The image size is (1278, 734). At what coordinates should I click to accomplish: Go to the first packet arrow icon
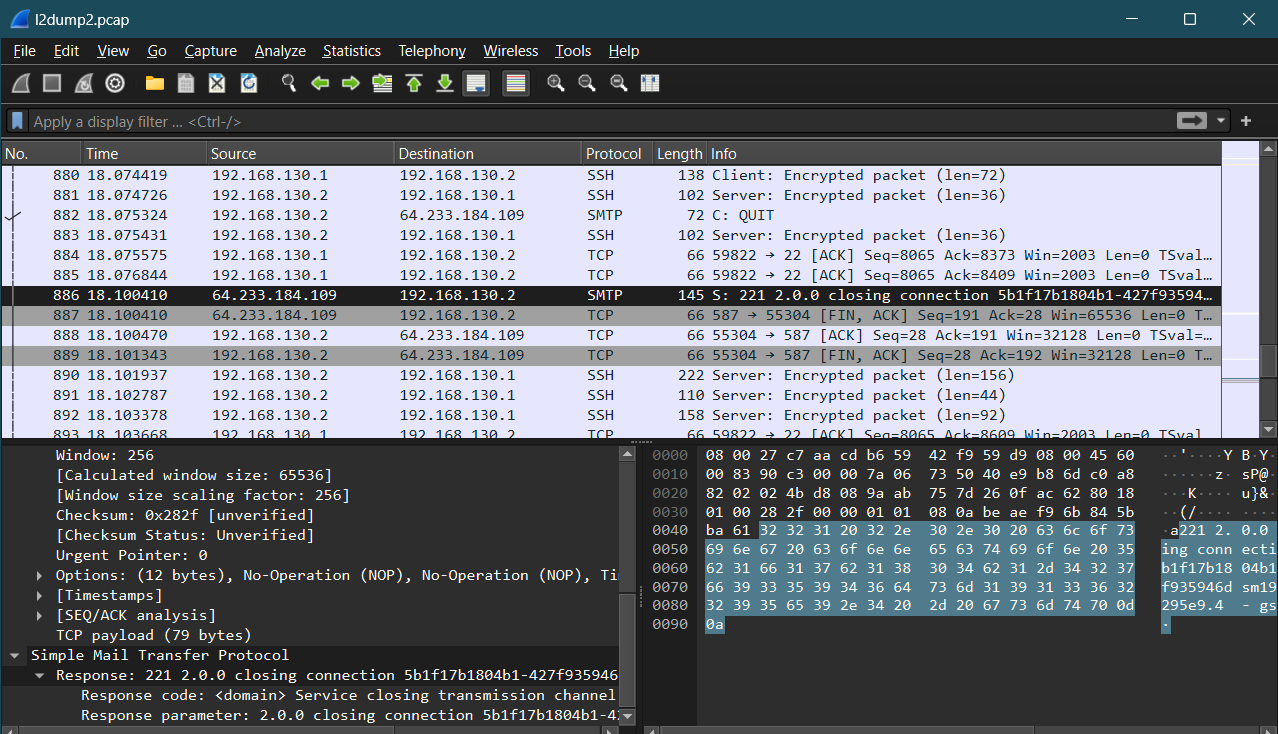coord(414,84)
